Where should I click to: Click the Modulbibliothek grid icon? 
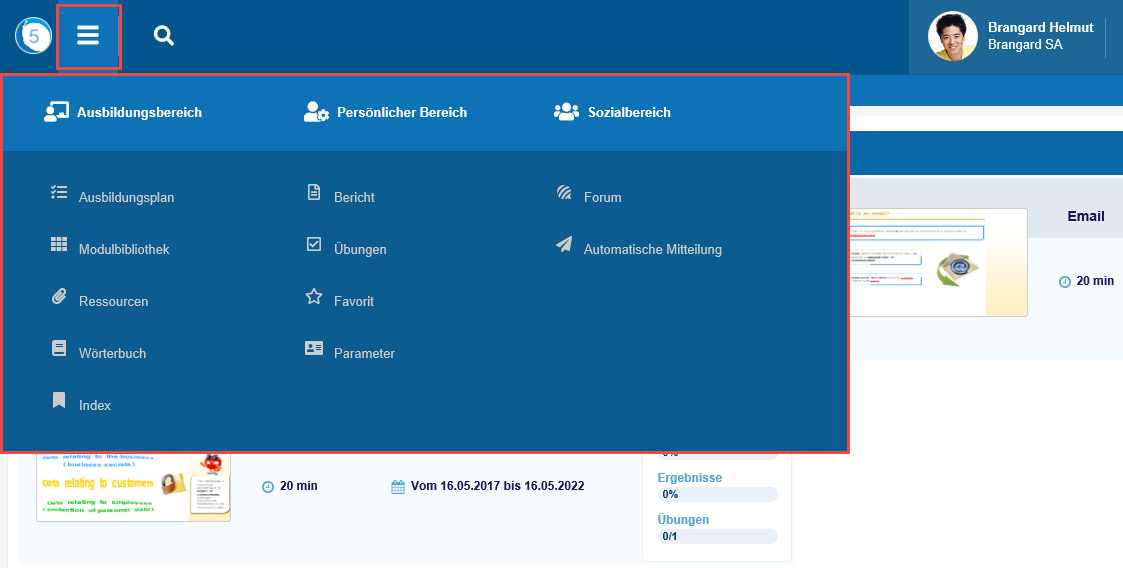pos(59,245)
